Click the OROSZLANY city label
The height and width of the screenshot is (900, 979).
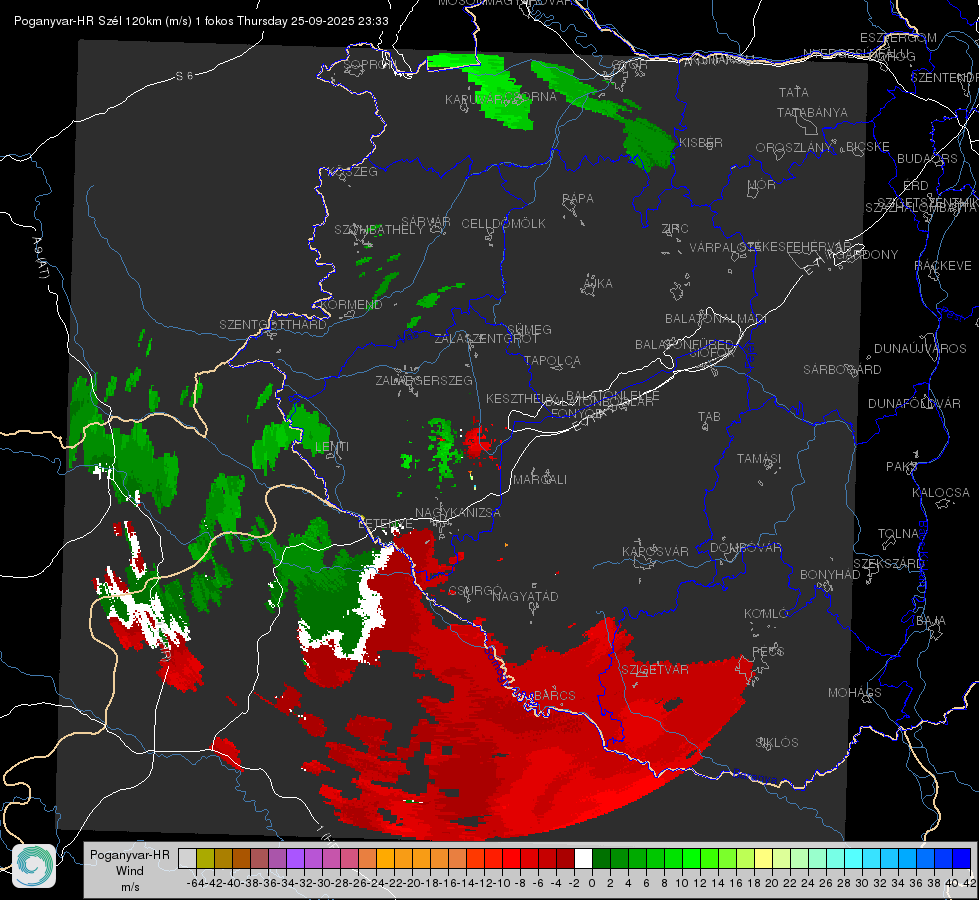coord(793,147)
